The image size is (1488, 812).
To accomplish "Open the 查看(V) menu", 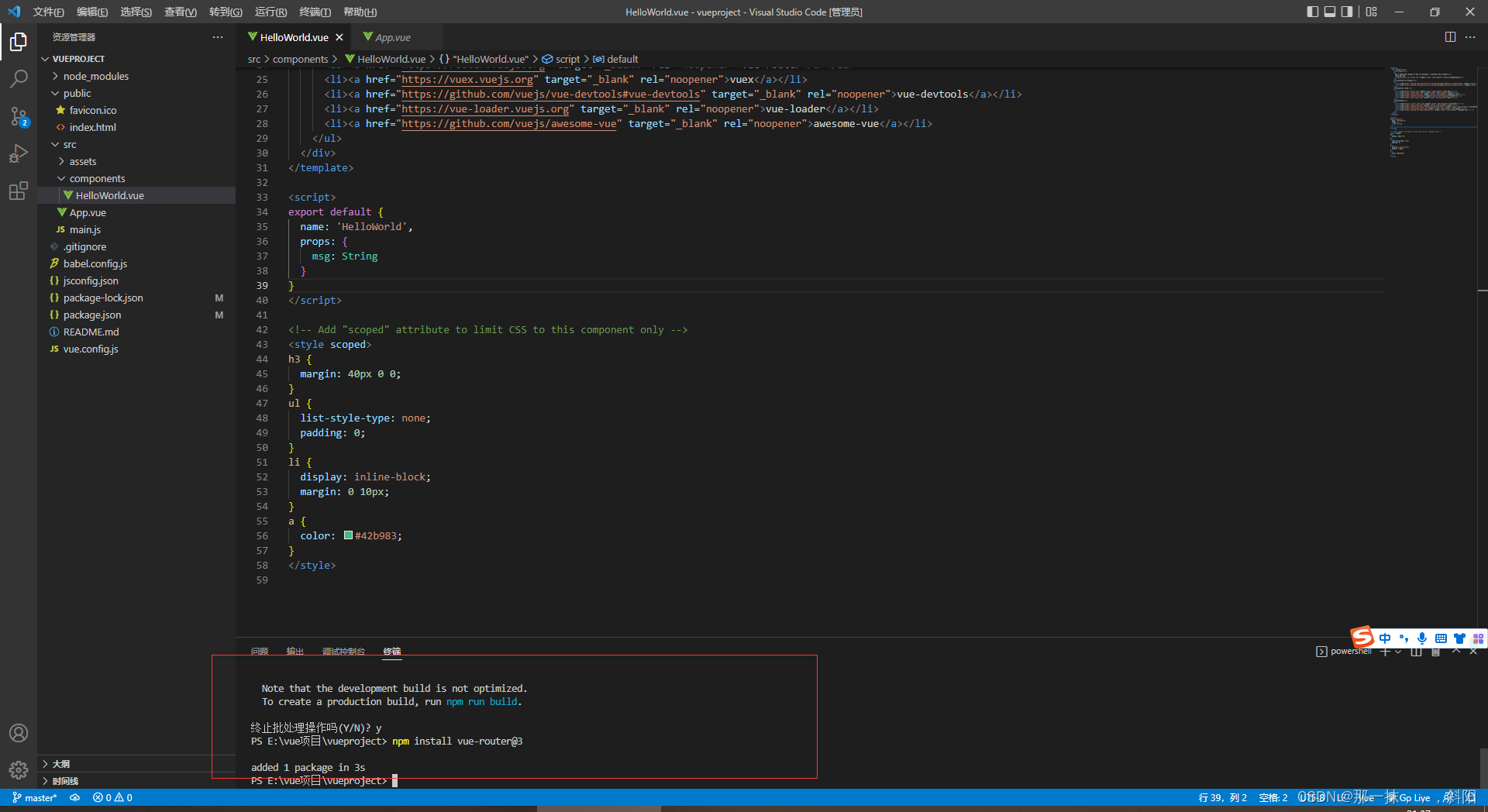I will [x=181, y=12].
